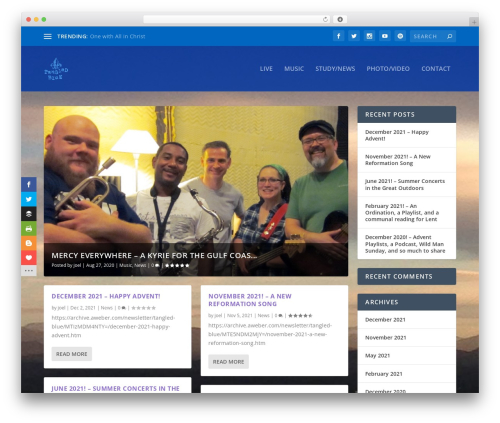Click the Tangled Blue site logo
500x423 pixels.
pyautogui.click(x=56, y=69)
